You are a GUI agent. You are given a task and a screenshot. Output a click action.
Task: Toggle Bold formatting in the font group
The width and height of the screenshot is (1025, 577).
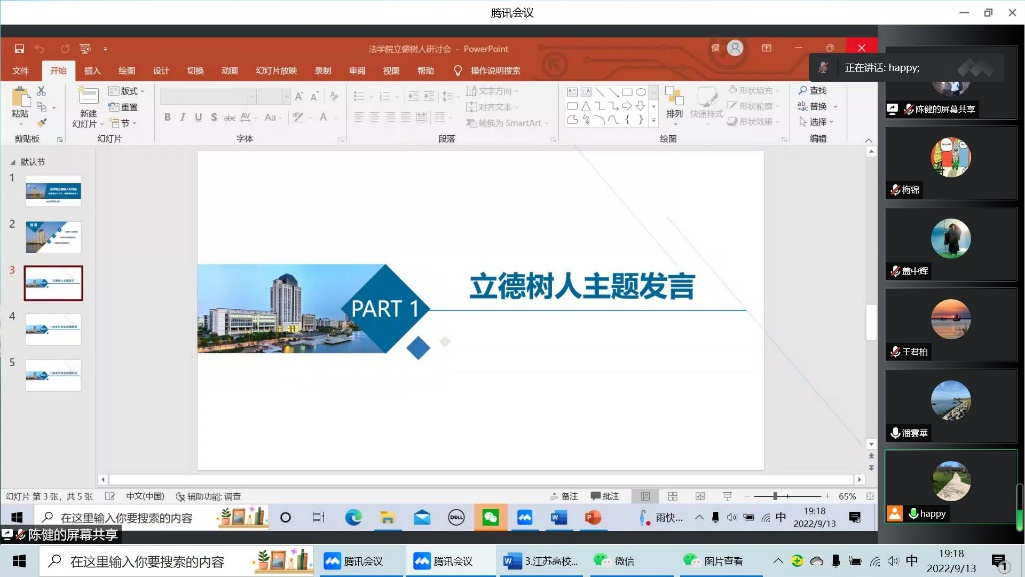click(167, 118)
